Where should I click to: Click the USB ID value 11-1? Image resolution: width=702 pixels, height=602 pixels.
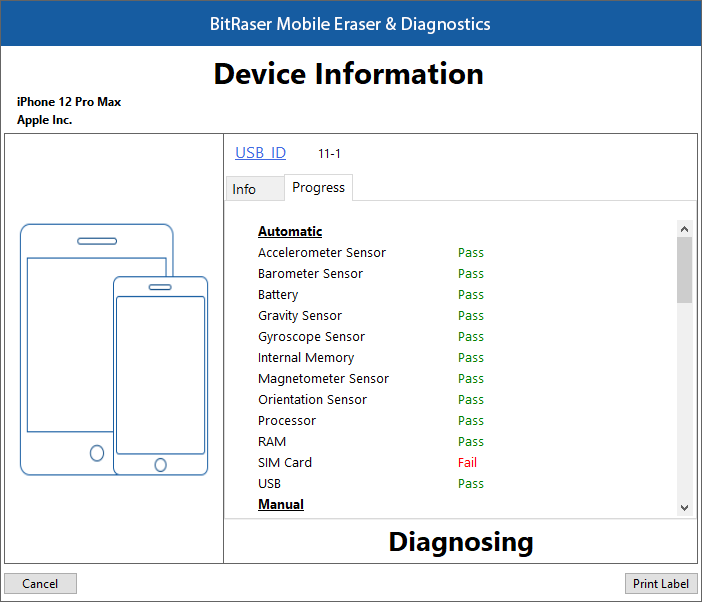click(x=329, y=154)
